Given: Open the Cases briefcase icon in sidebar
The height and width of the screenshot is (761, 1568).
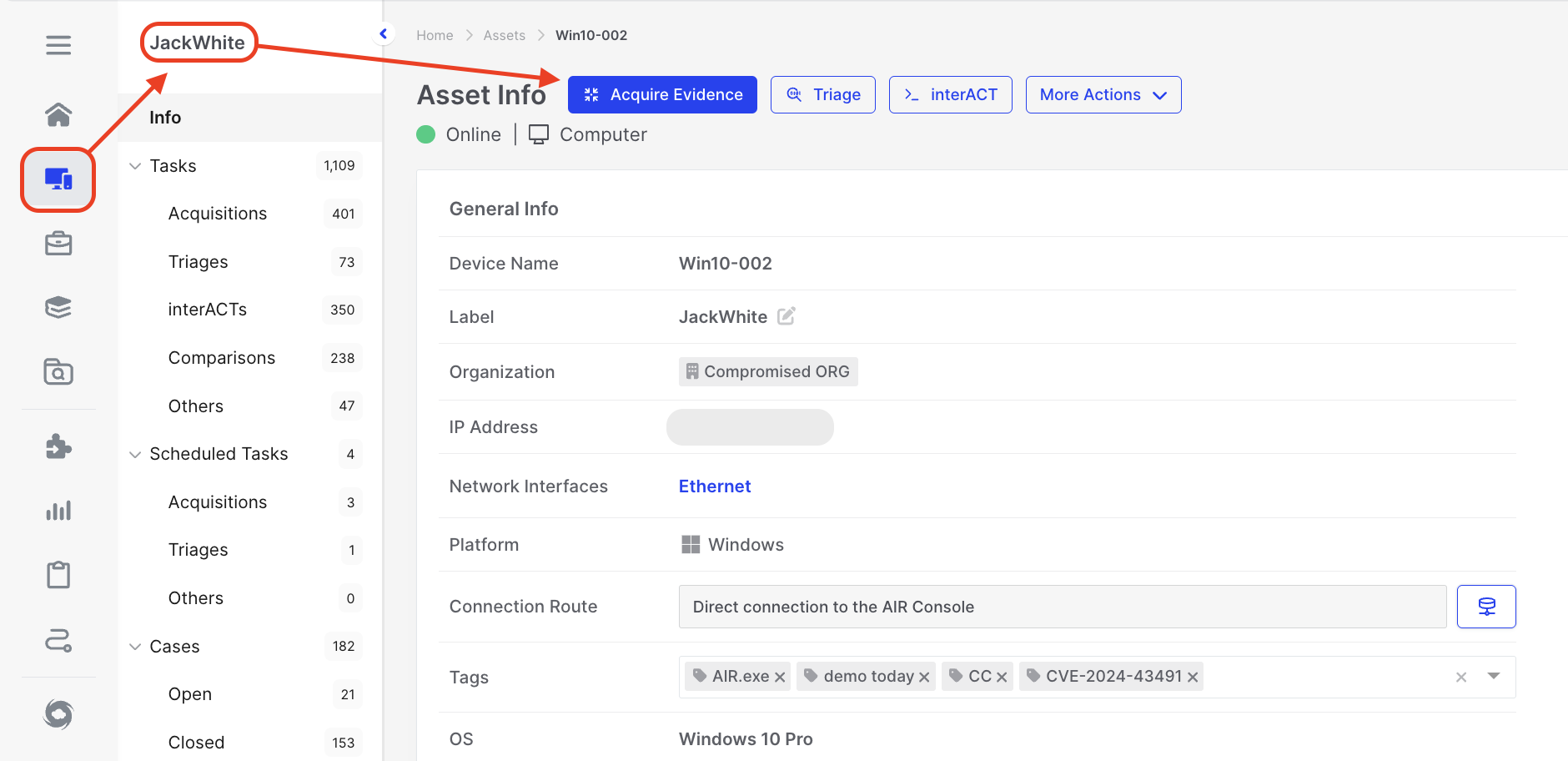Looking at the screenshot, I should click(58, 244).
